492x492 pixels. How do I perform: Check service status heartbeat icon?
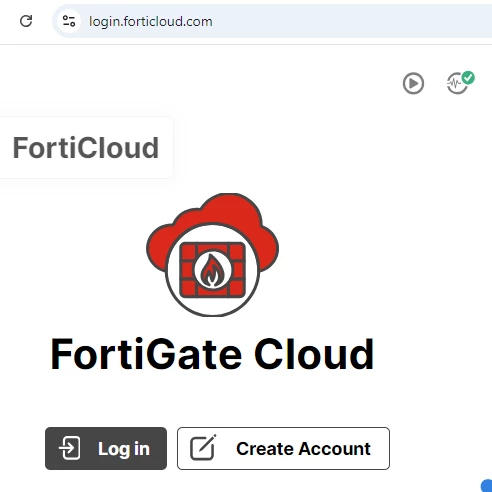pyautogui.click(x=460, y=83)
